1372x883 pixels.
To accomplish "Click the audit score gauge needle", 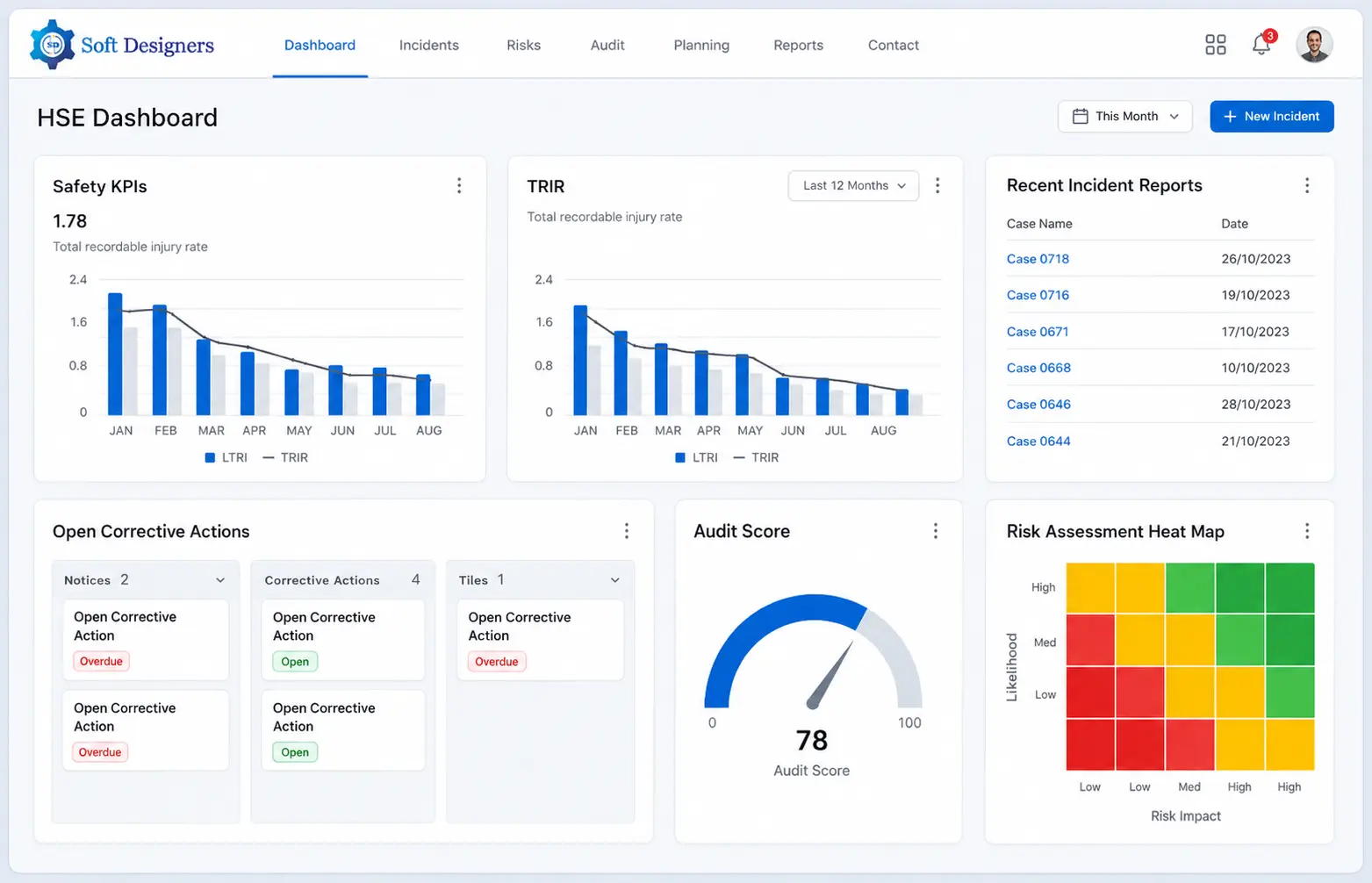I will [x=830, y=676].
